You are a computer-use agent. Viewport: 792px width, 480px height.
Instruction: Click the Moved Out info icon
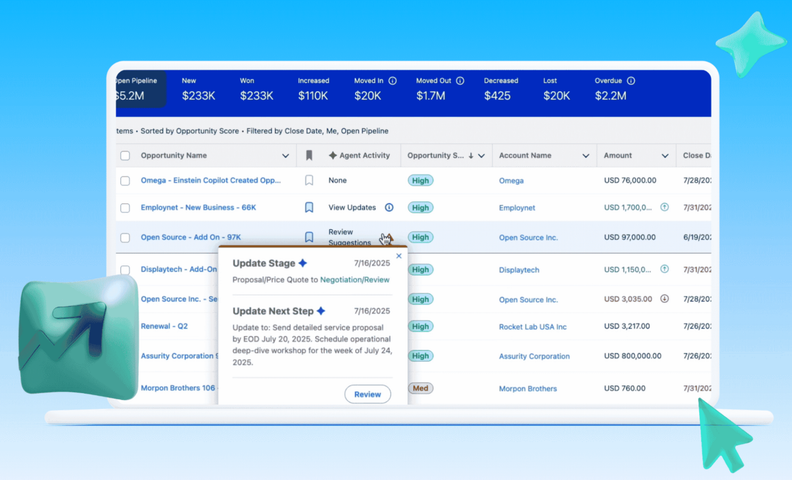[x=460, y=81]
